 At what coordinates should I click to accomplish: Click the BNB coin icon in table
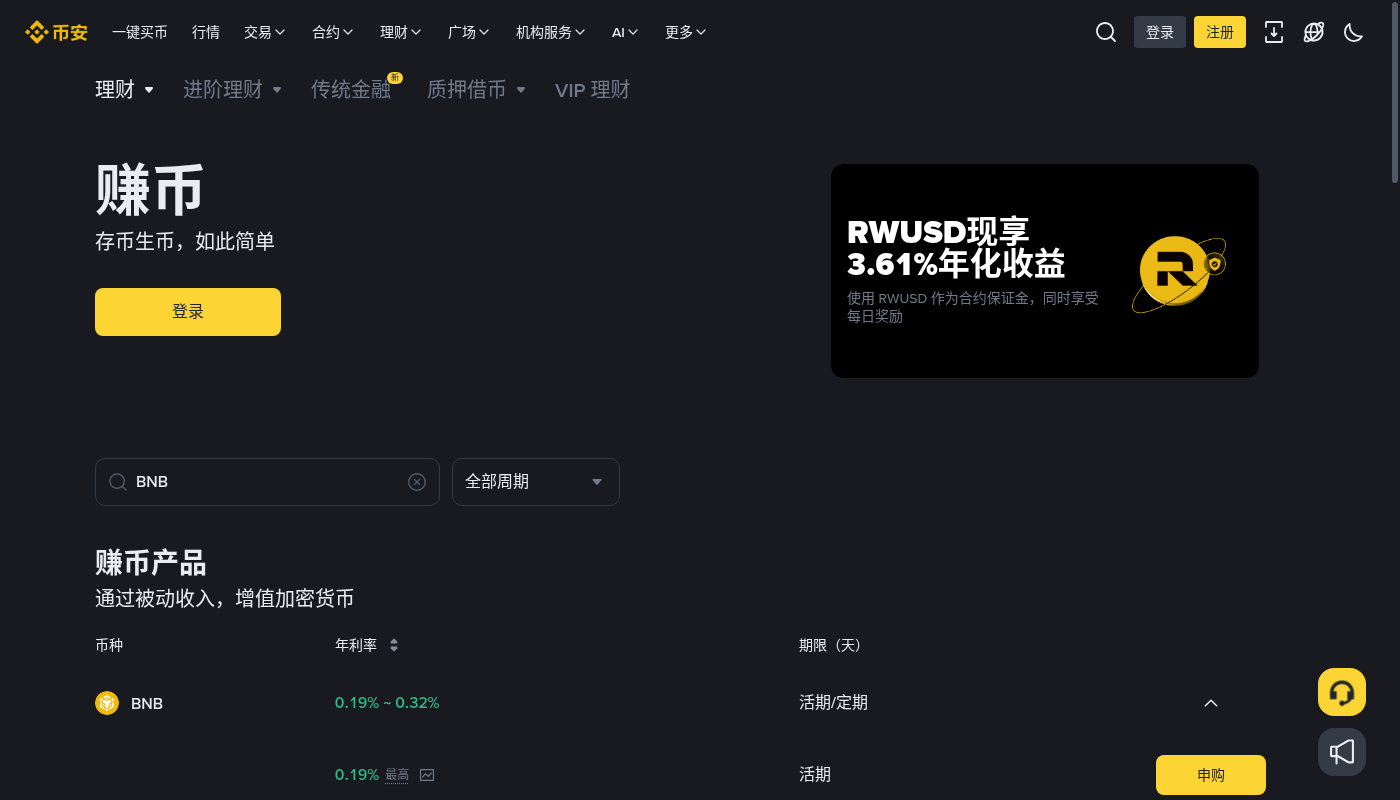107,703
